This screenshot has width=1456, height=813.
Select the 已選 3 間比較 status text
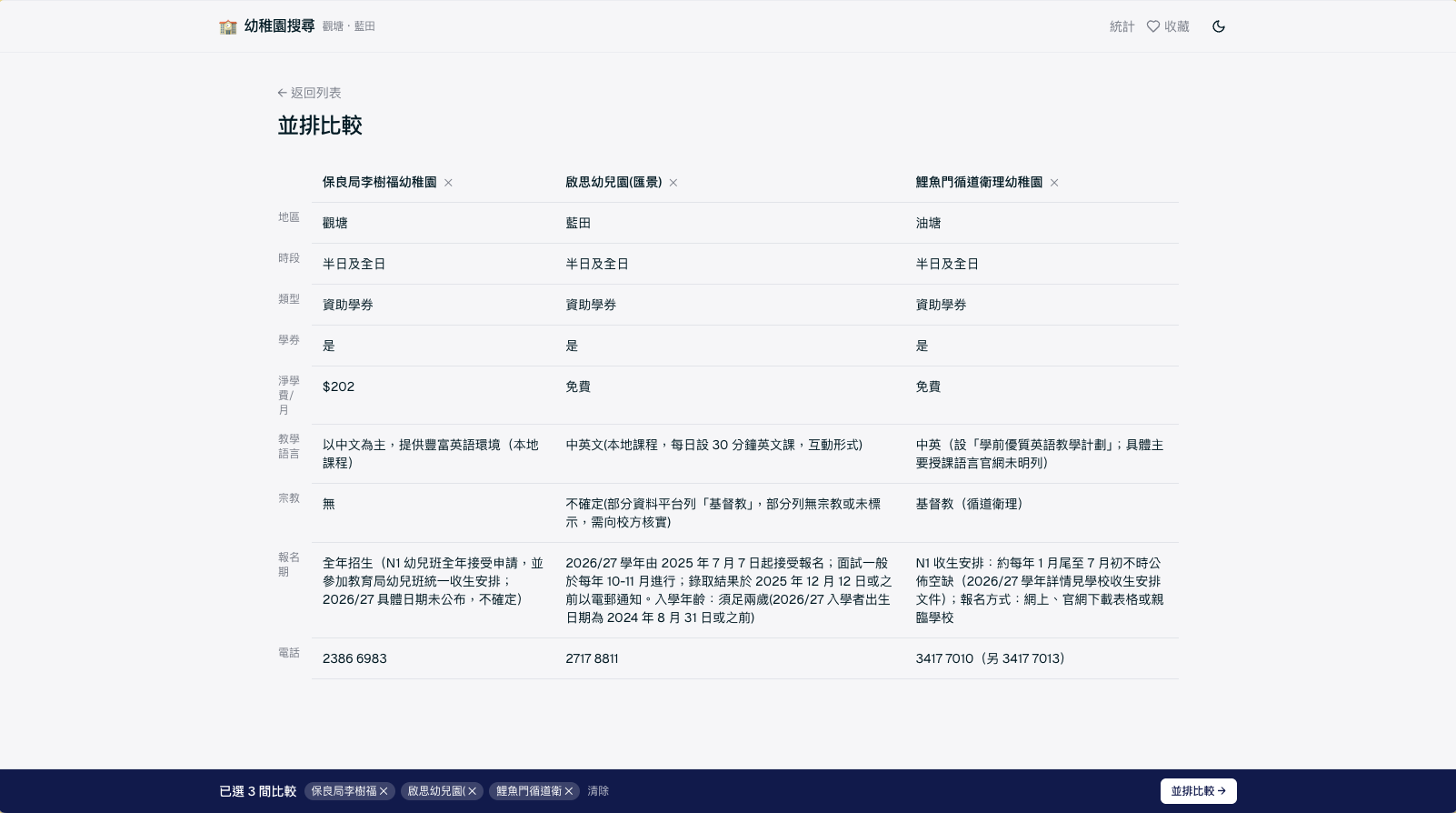258,791
